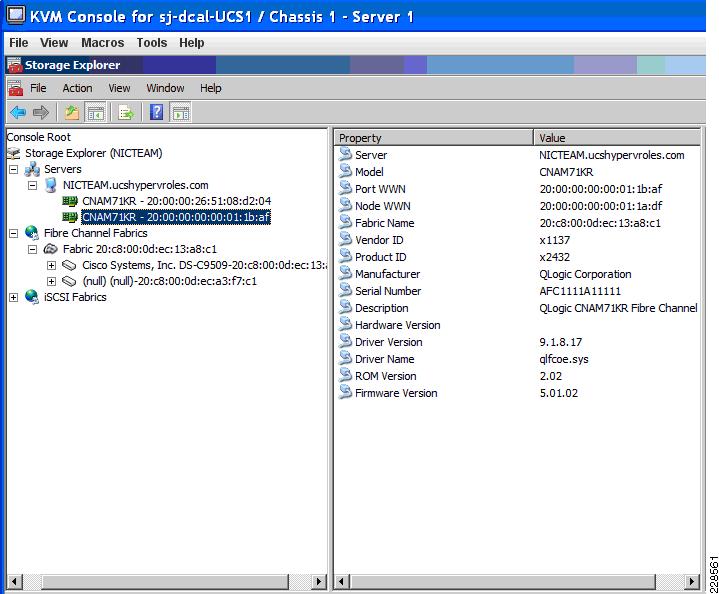Click the Up one level folder icon
The height and width of the screenshot is (594, 719).
(72, 112)
